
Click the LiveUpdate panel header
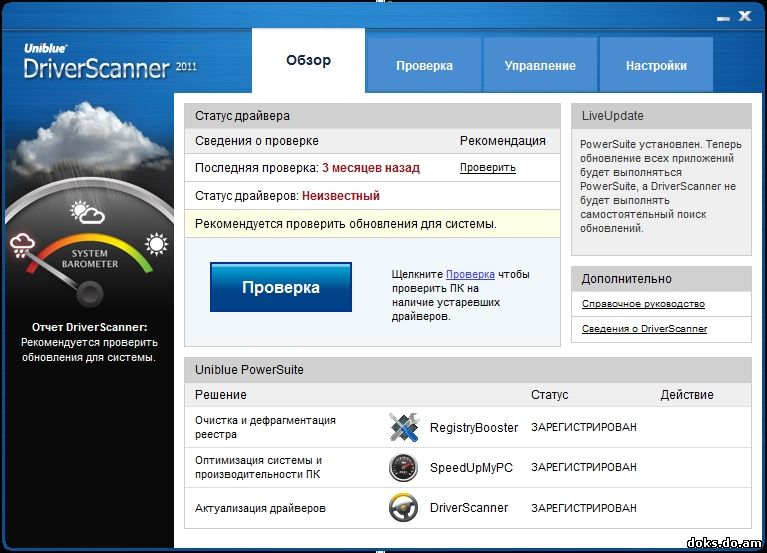click(x=661, y=116)
